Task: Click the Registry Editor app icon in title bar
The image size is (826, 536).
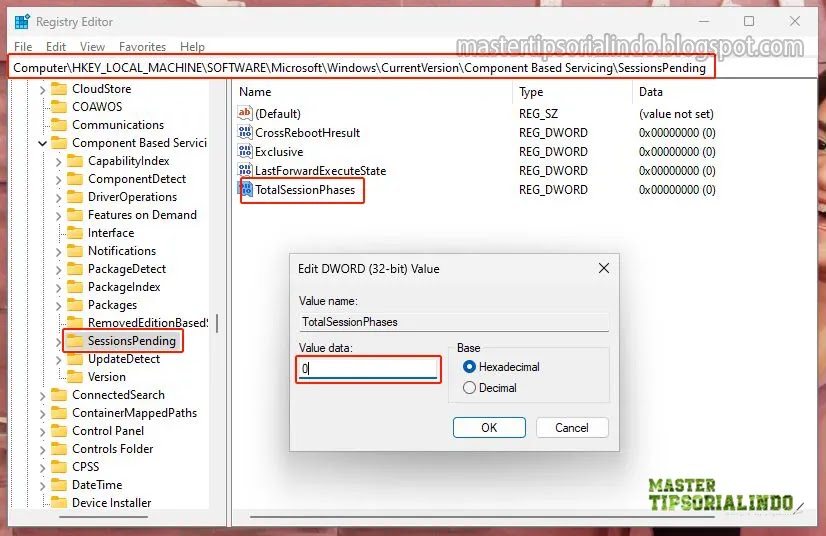Action: click(x=22, y=22)
